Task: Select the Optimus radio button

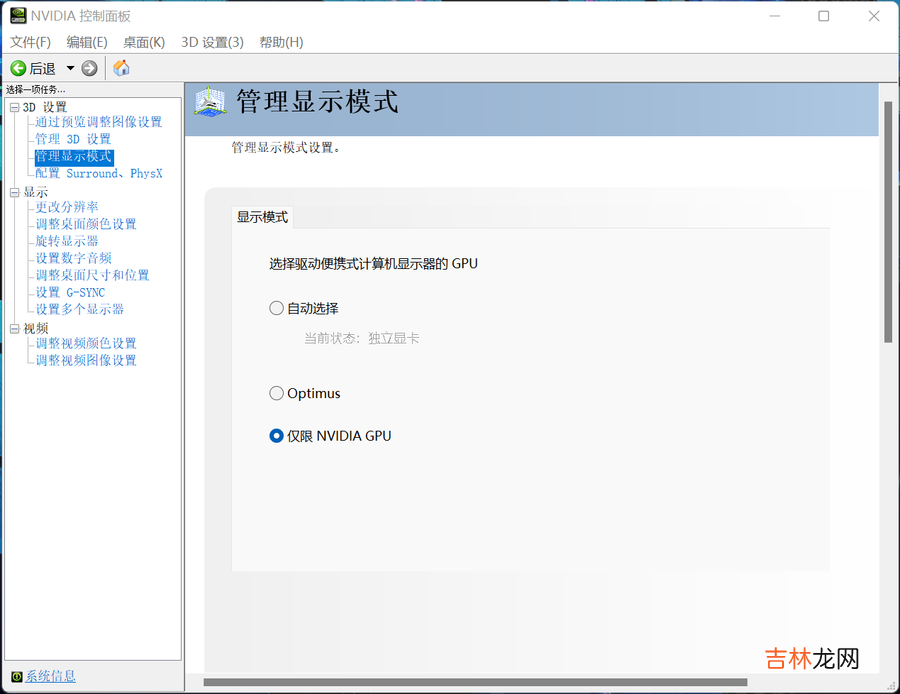Action: tap(277, 393)
